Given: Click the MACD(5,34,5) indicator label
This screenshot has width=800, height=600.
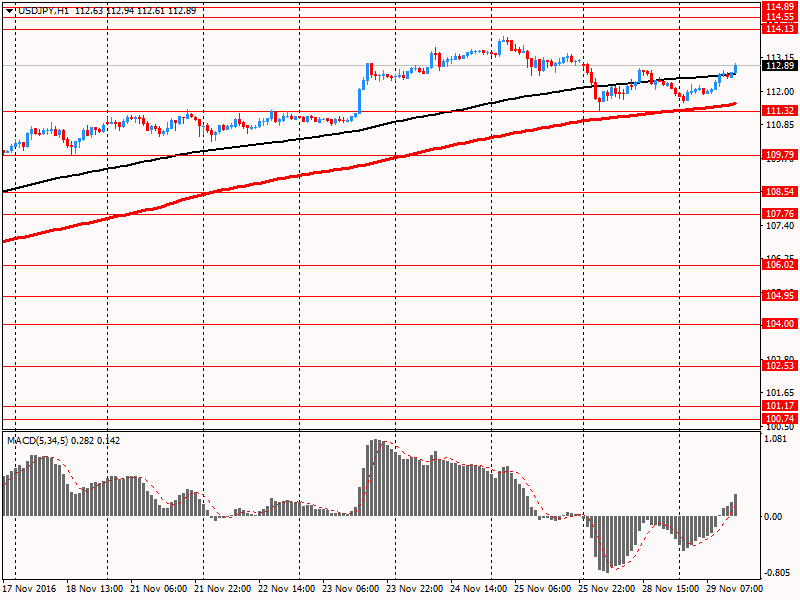Looking at the screenshot, I should (37, 441).
